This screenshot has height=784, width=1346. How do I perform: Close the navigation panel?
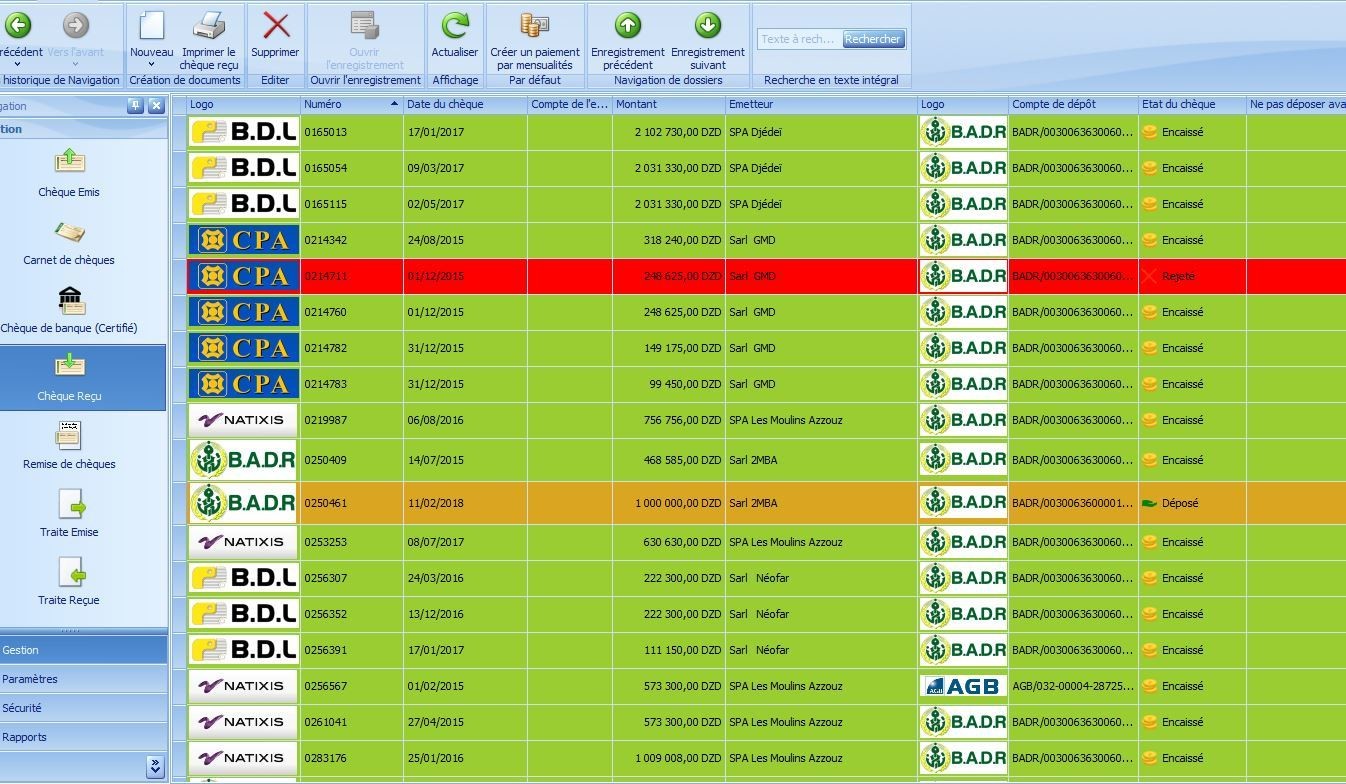coord(156,106)
